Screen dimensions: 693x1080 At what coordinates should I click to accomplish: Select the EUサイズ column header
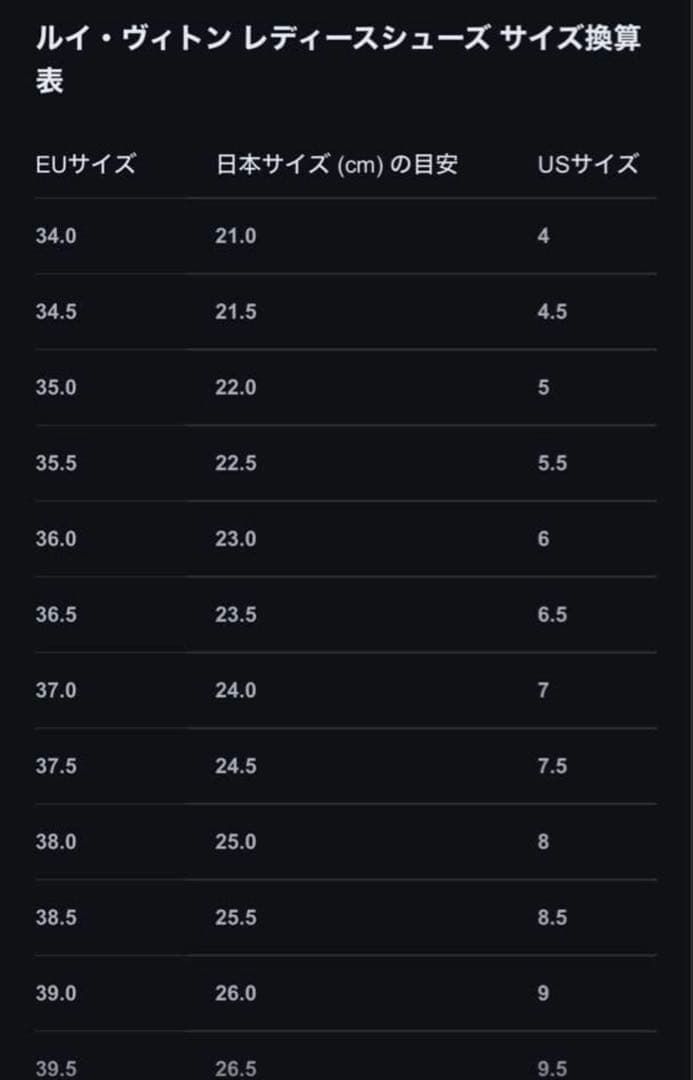point(85,164)
